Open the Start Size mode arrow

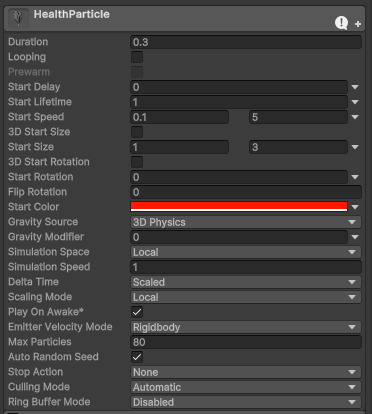coord(355,147)
